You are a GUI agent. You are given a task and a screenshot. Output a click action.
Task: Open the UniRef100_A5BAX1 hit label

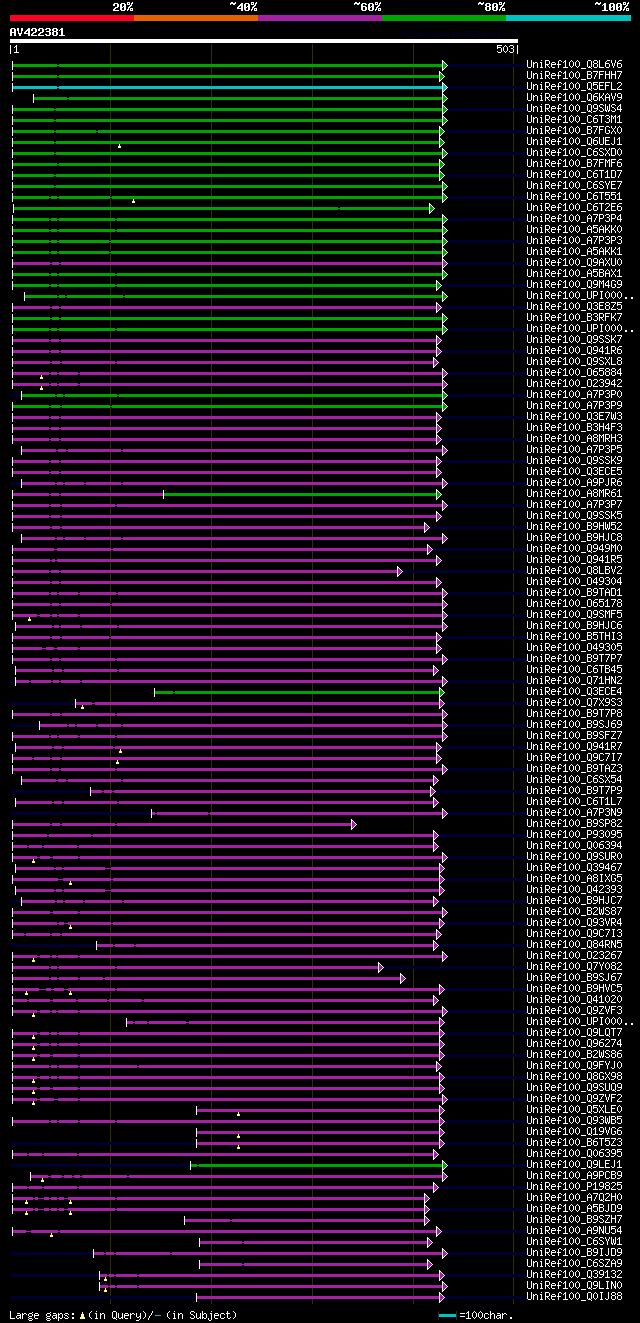[x=574, y=274]
